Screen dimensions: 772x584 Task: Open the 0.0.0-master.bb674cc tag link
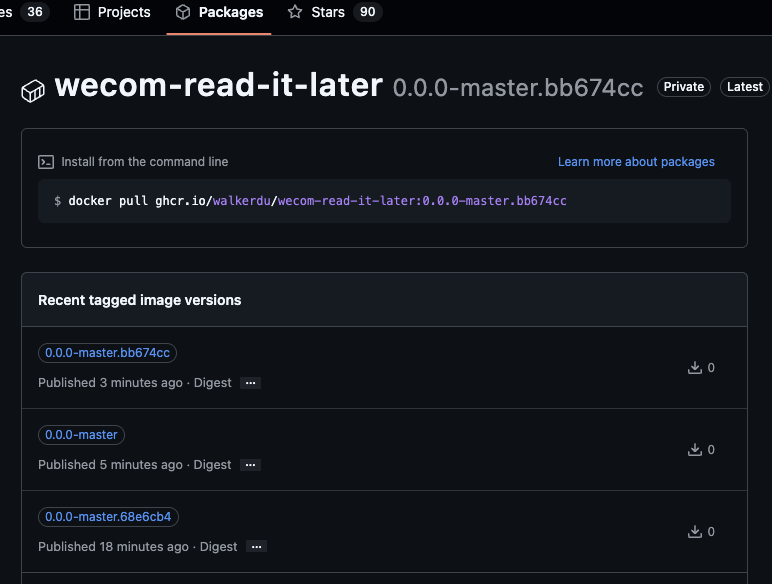(108, 353)
